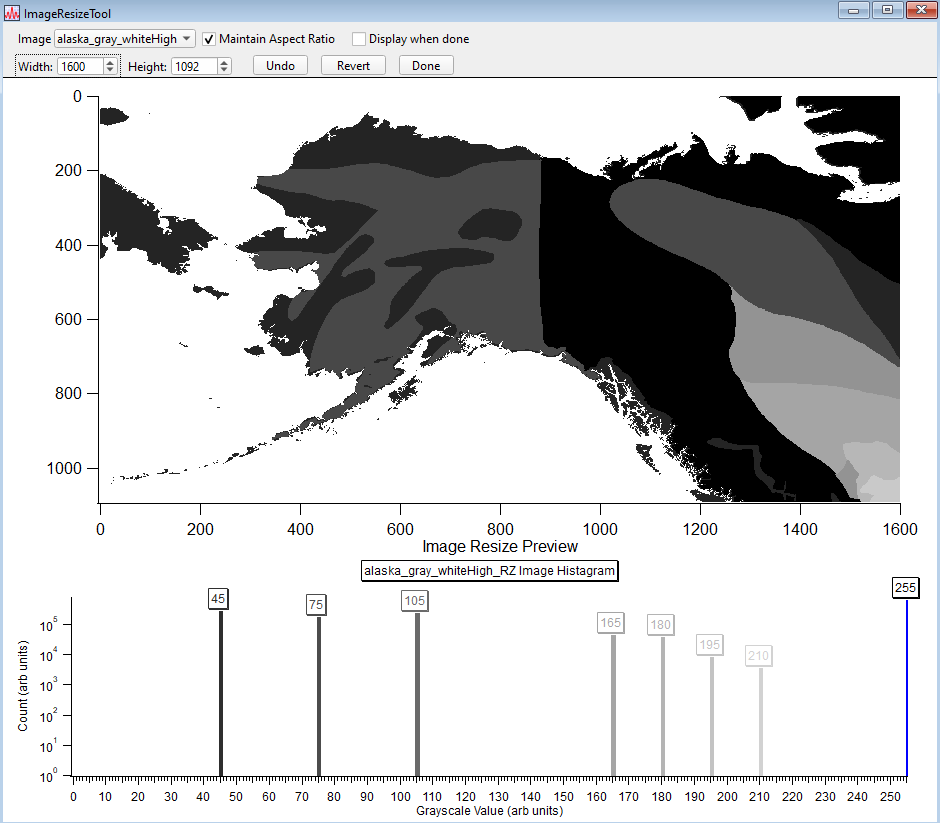Screen dimensions: 940x823
Task: Click into the Width input field
Action: pos(79,66)
